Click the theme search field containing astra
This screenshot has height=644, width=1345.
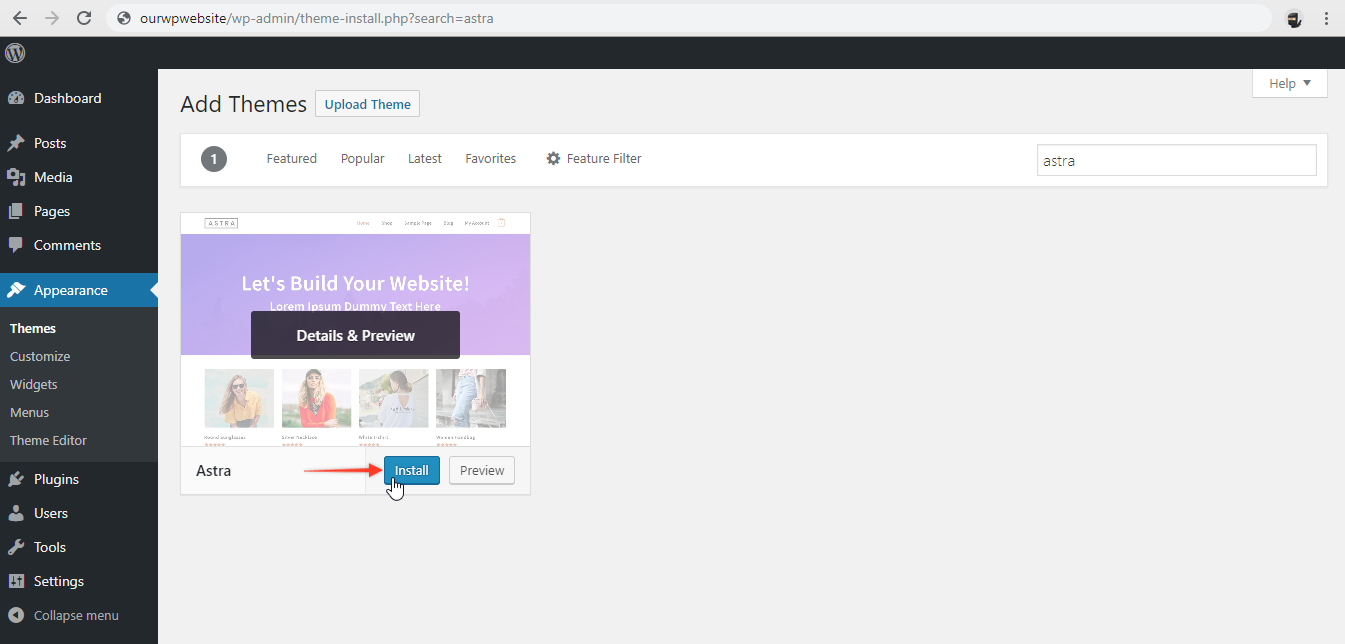click(x=1177, y=160)
